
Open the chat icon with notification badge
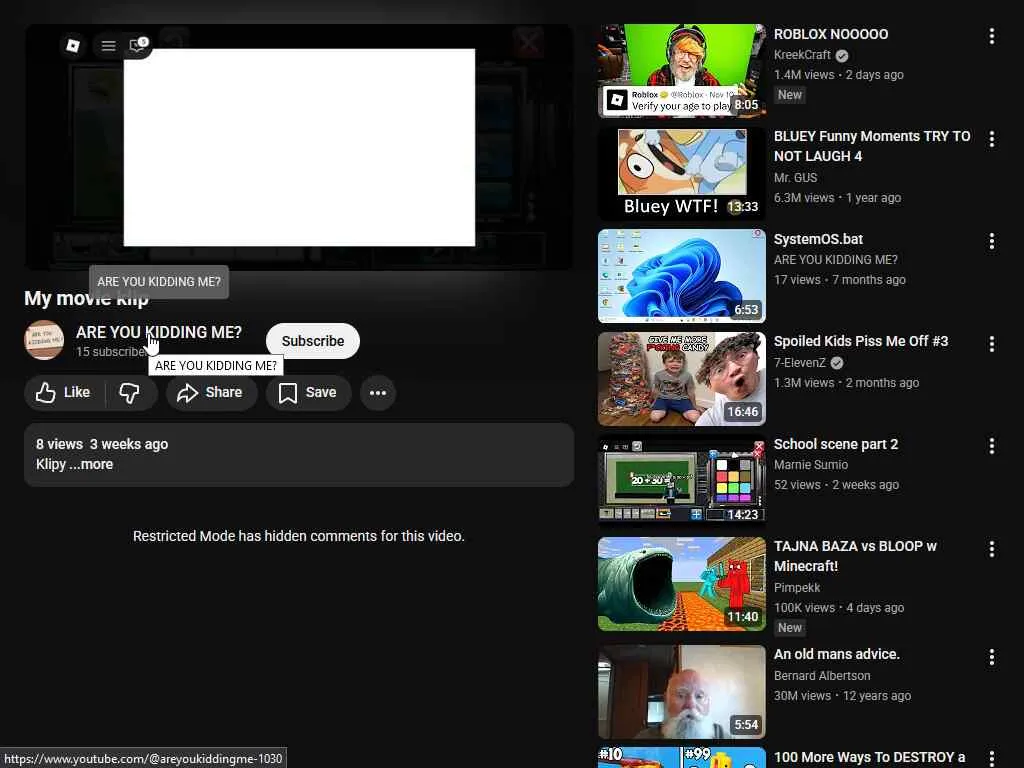pyautogui.click(x=138, y=44)
